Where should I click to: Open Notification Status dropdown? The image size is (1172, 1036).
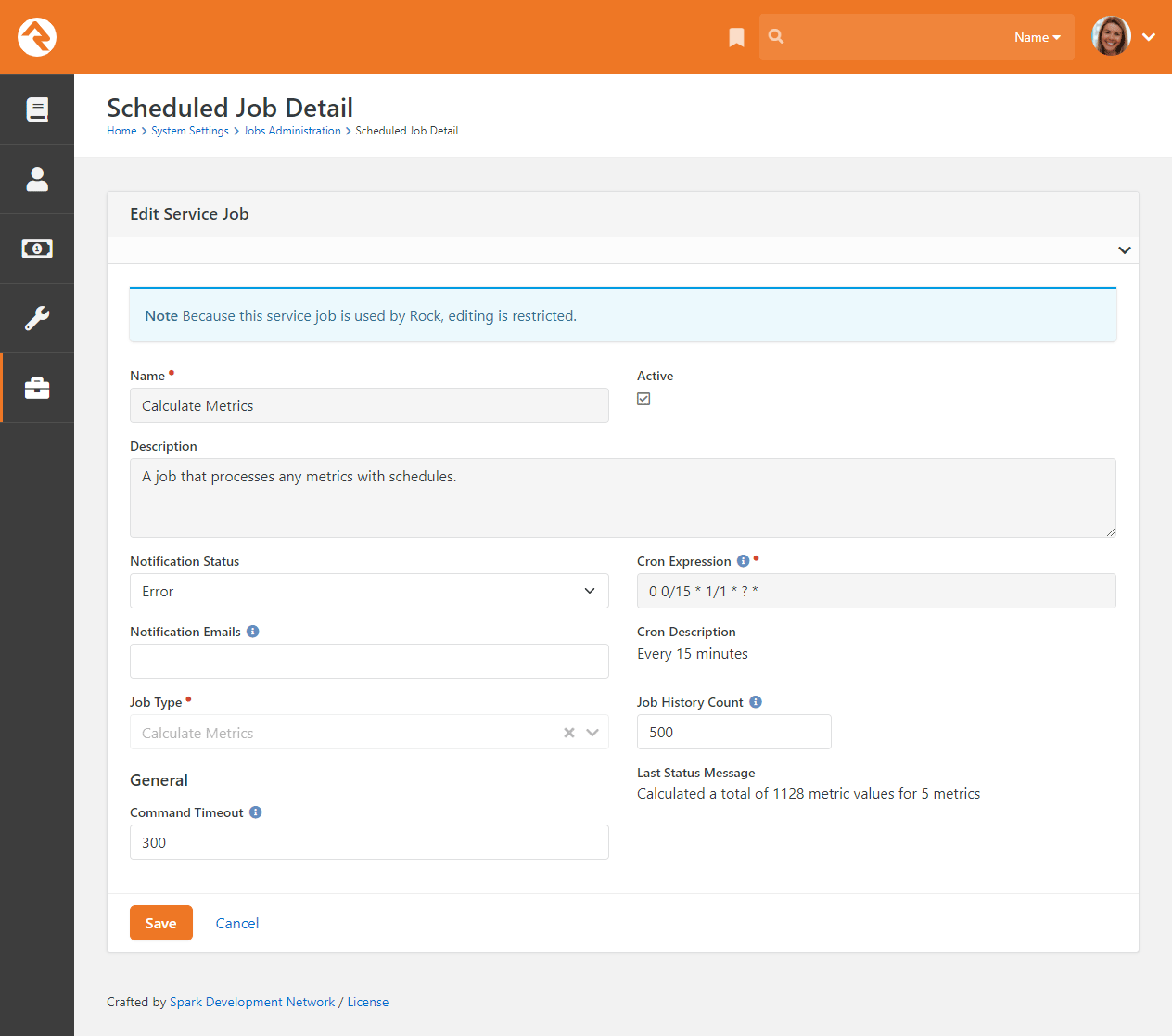(369, 591)
